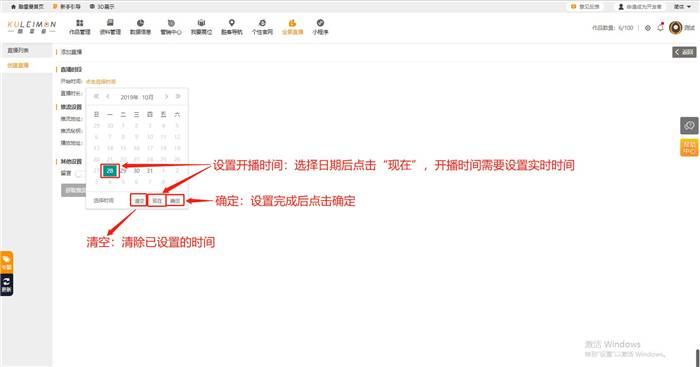Viewport: 700px width, 367px height.
Task: Go to previous month in calendar
Action: (108, 96)
